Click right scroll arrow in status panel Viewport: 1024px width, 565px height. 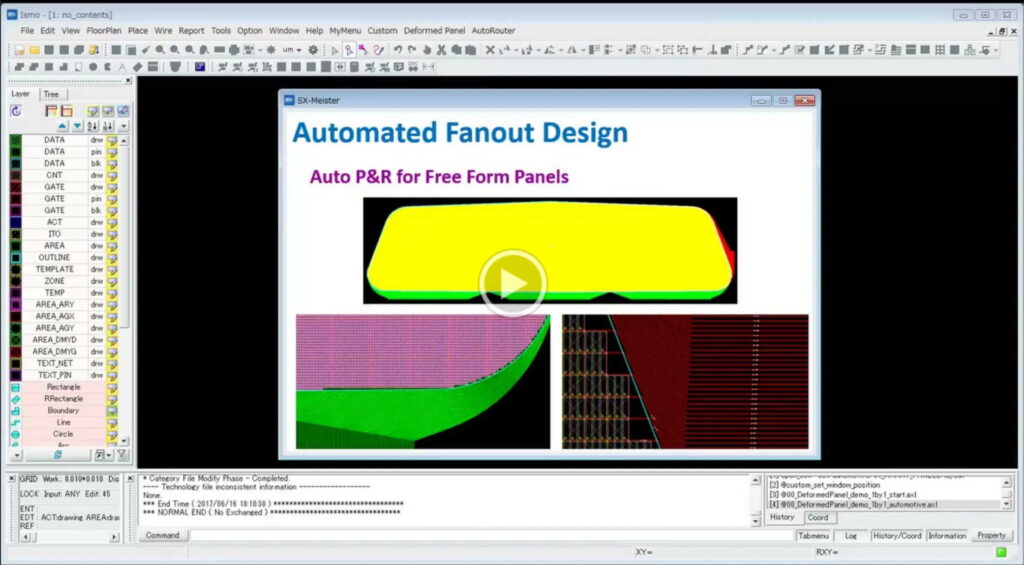coord(114,537)
